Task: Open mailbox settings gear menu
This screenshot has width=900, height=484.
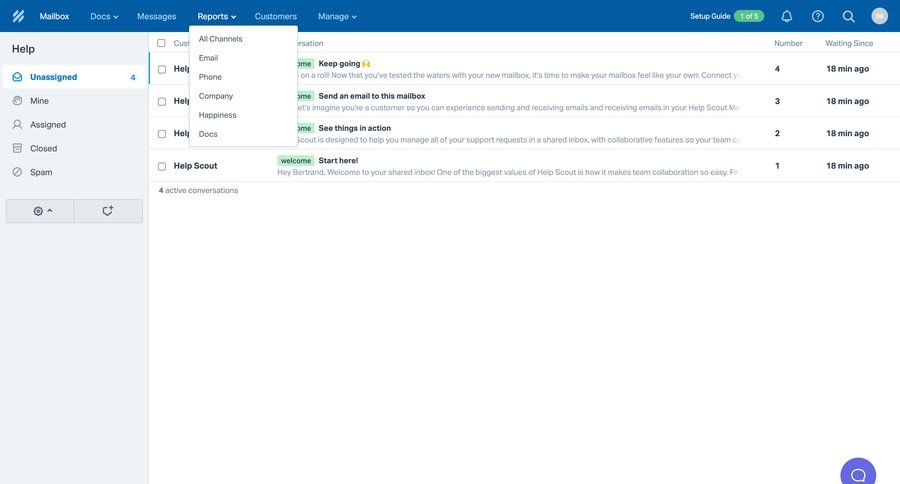Action: click(40, 211)
